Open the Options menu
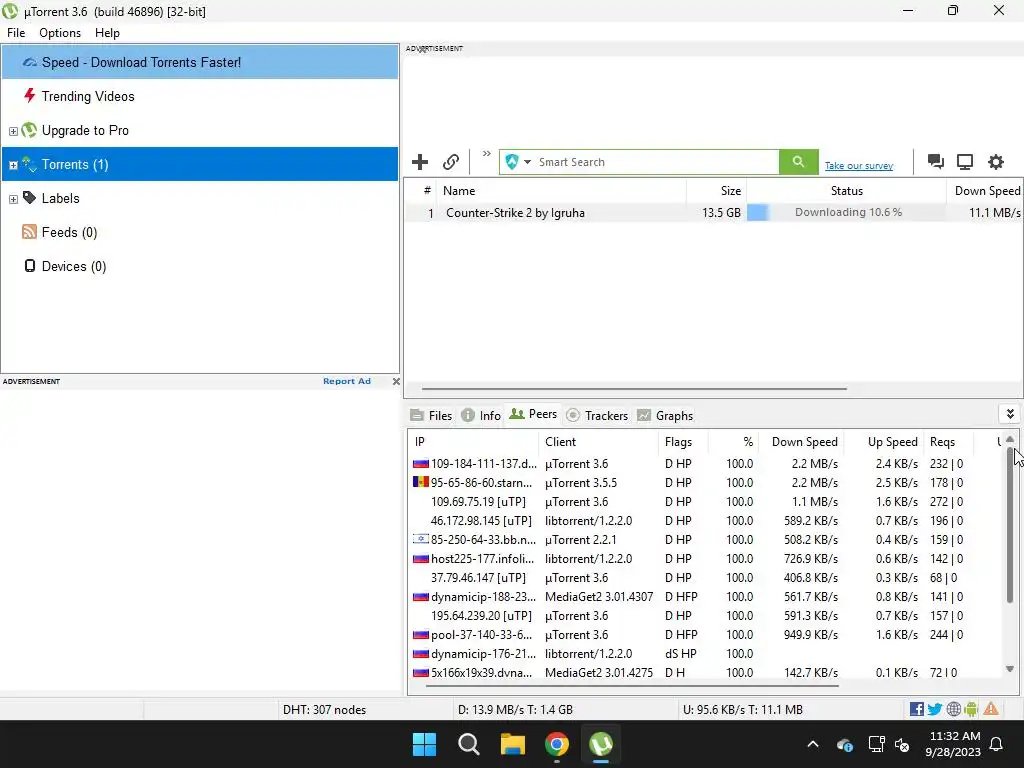 [60, 33]
